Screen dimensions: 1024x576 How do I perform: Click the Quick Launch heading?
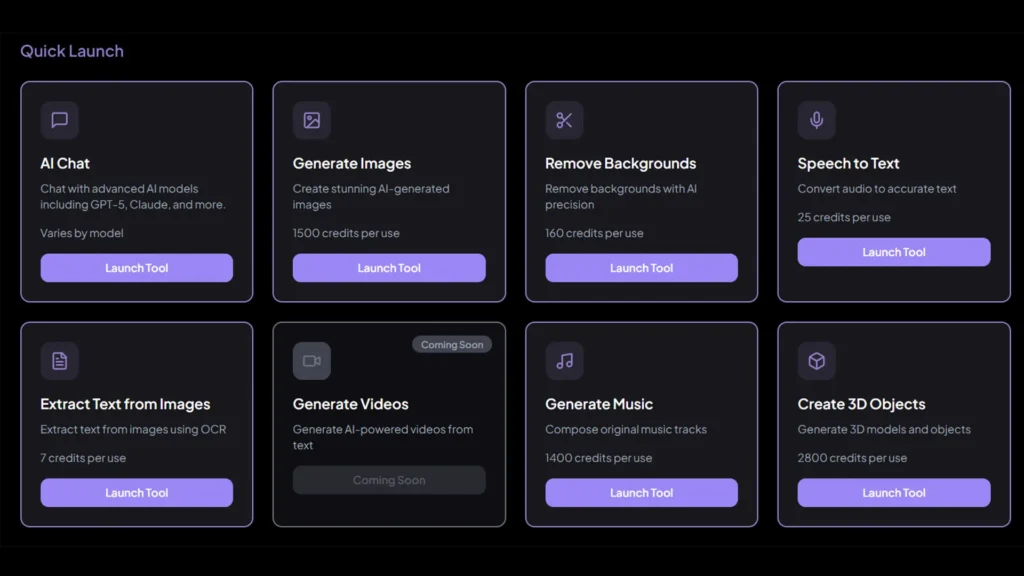tap(71, 50)
